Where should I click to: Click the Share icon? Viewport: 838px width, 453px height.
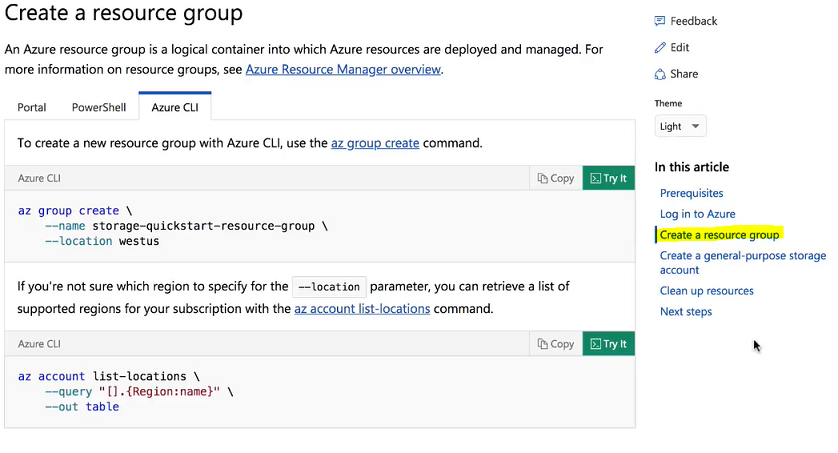660,74
